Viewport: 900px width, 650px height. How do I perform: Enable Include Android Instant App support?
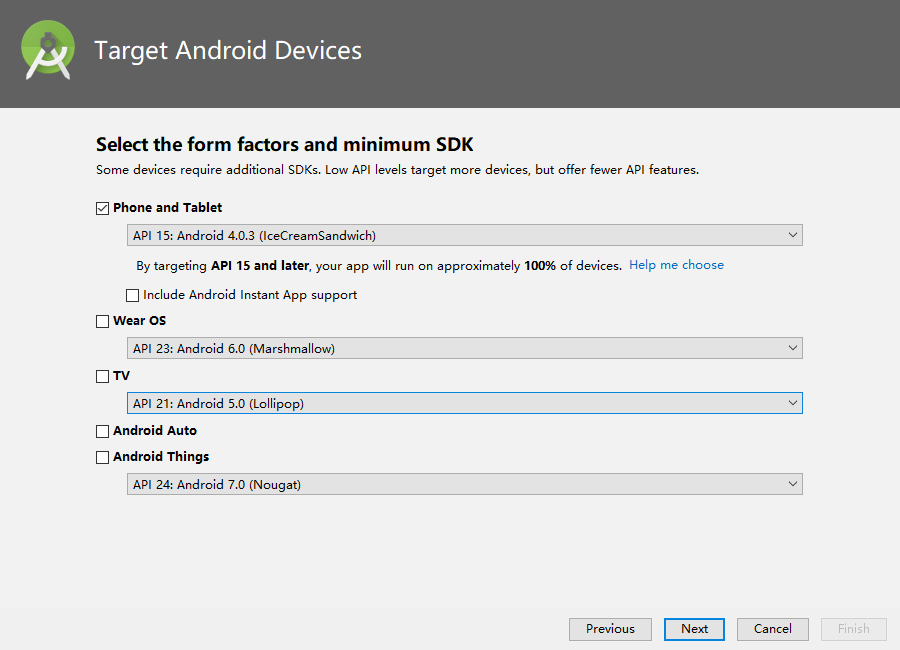[x=133, y=295]
